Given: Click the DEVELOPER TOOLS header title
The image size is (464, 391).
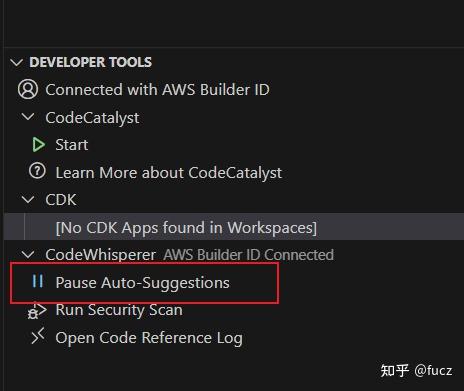Looking at the screenshot, I should [x=91, y=62].
